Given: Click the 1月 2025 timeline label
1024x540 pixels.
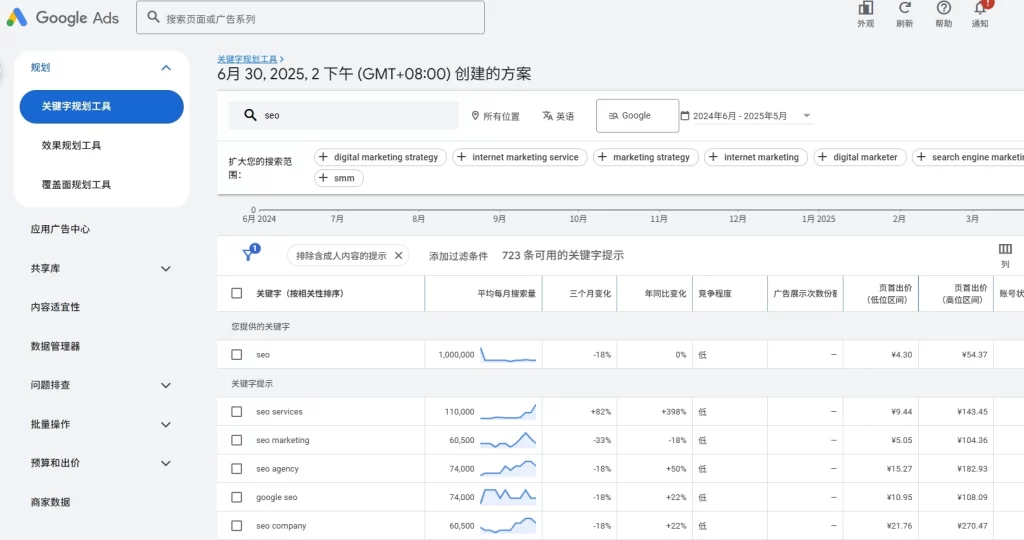Looking at the screenshot, I should tap(818, 219).
